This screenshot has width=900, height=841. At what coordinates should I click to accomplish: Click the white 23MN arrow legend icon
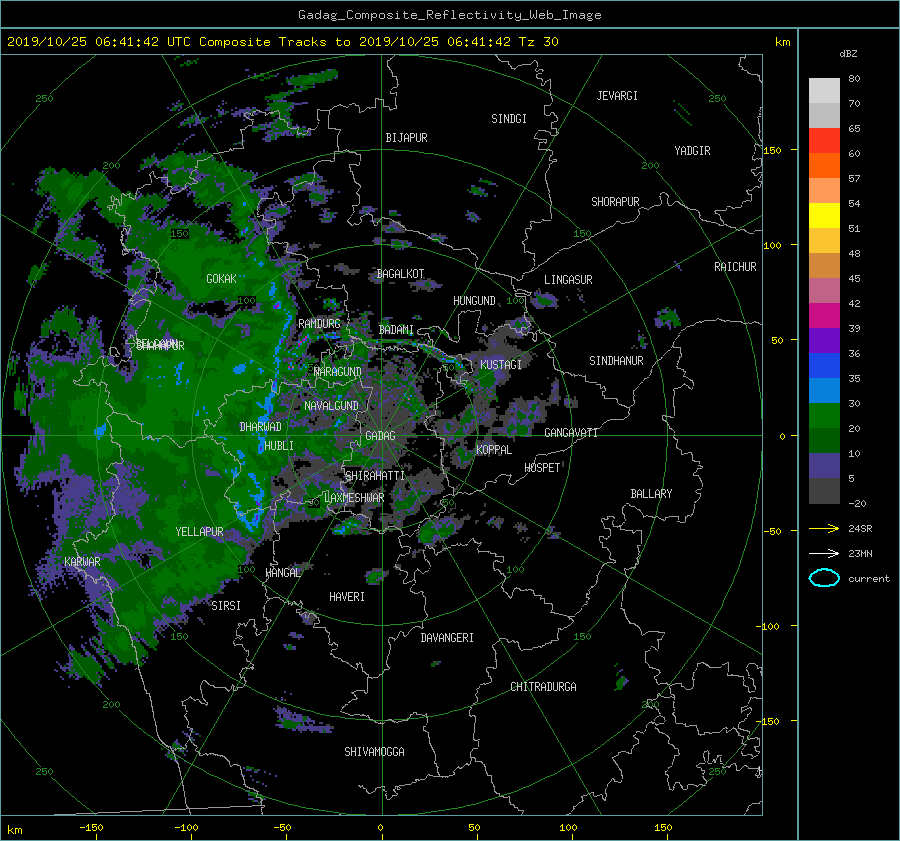(x=824, y=553)
